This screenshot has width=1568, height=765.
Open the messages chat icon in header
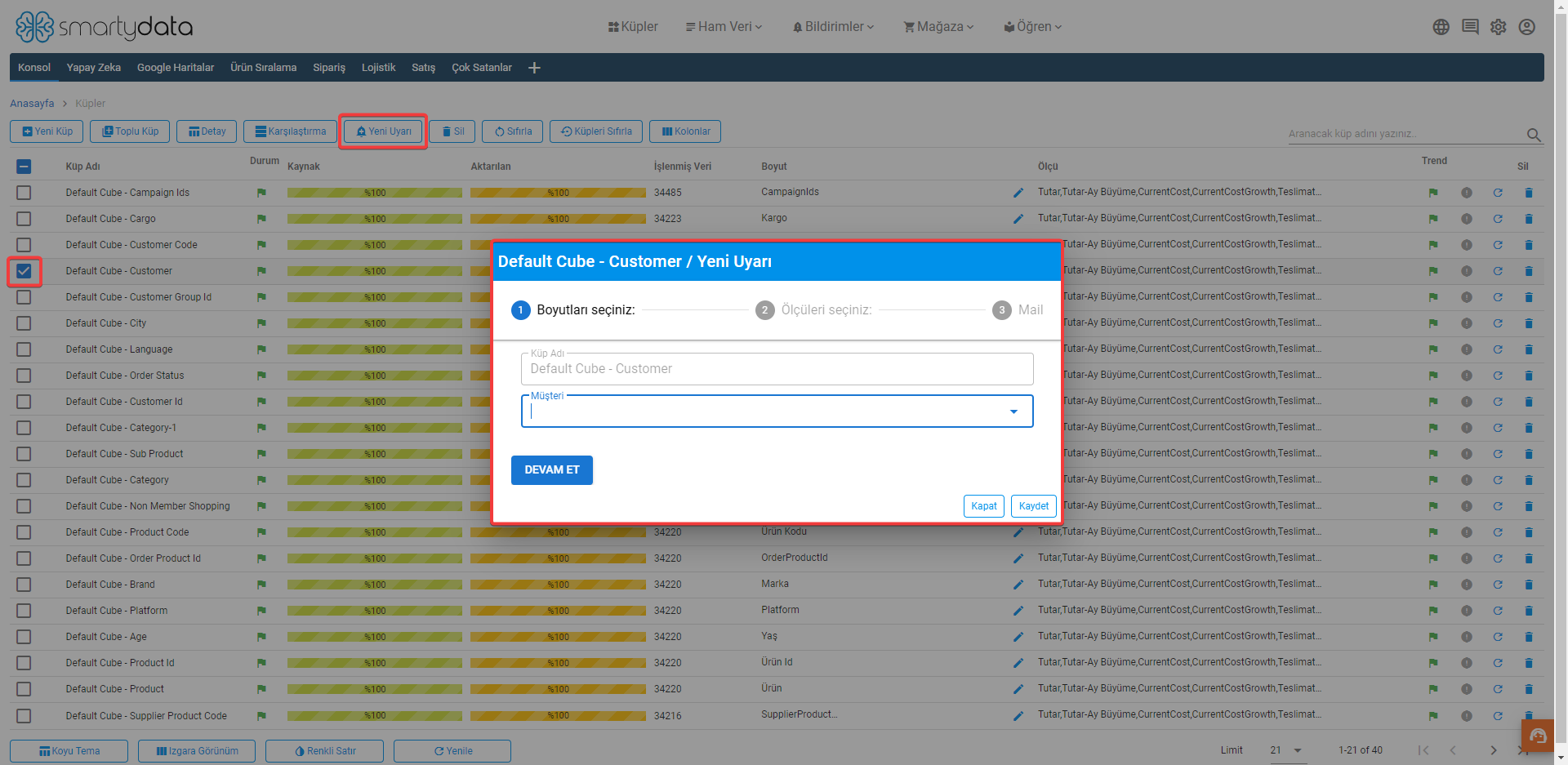(1470, 27)
